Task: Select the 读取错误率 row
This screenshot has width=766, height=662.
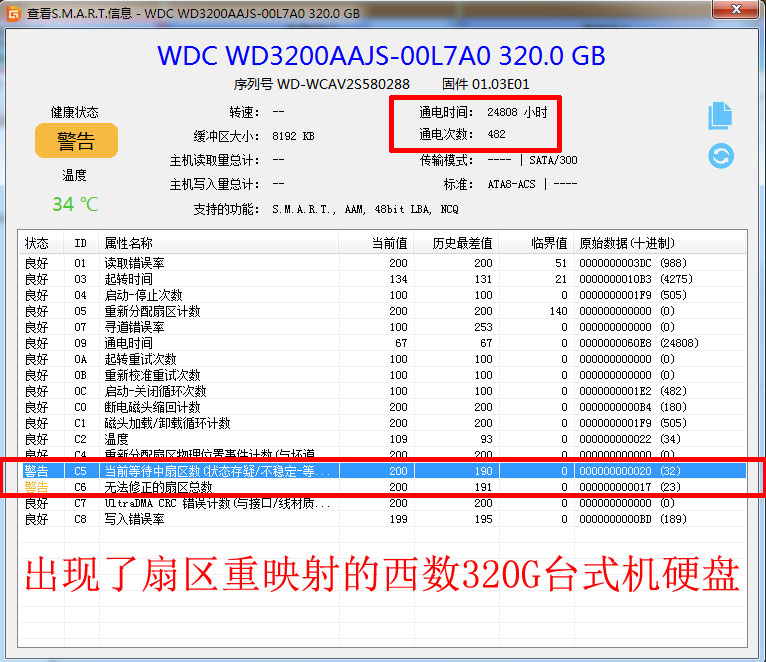Action: point(382,263)
